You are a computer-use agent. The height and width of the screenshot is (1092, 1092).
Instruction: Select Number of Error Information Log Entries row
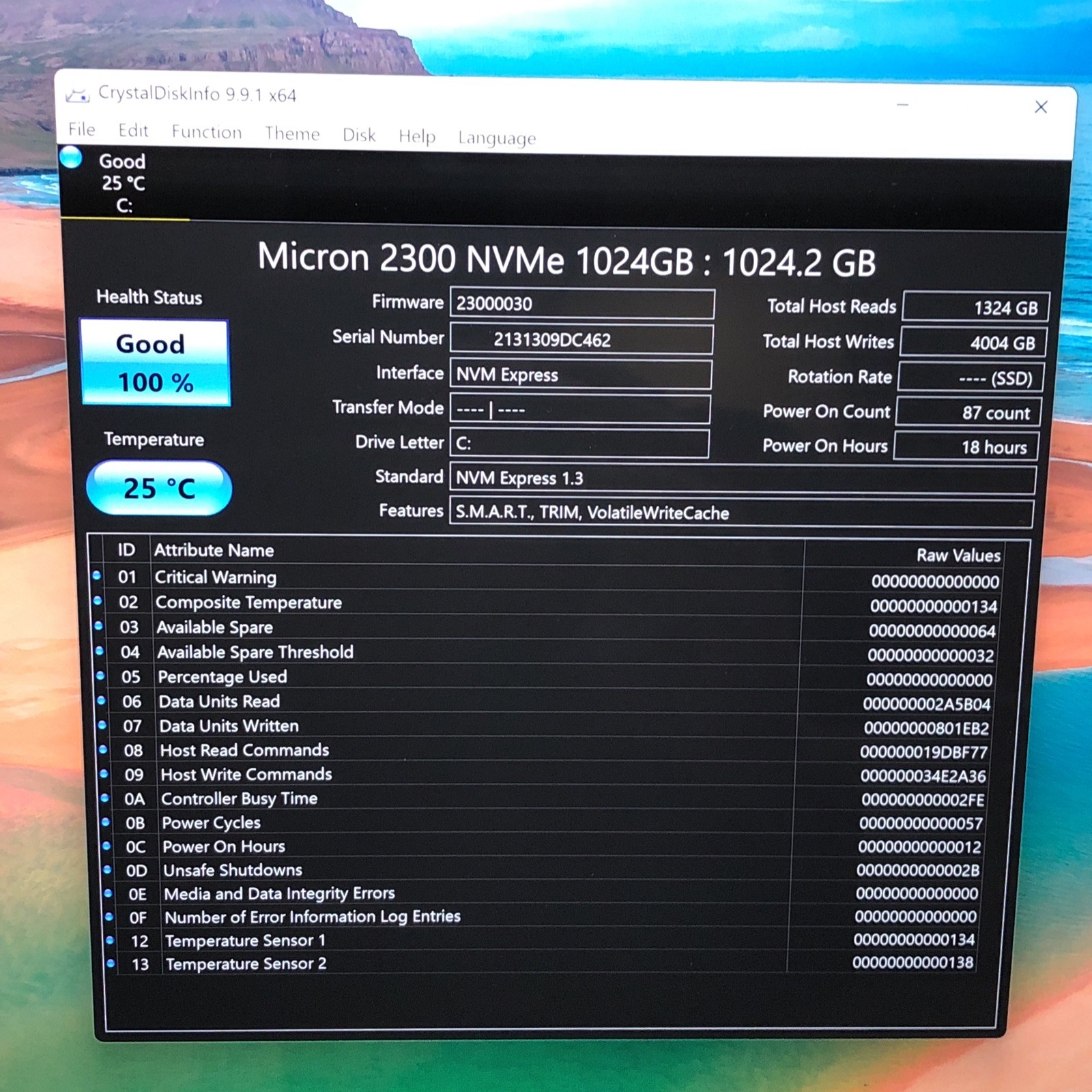coord(545,917)
